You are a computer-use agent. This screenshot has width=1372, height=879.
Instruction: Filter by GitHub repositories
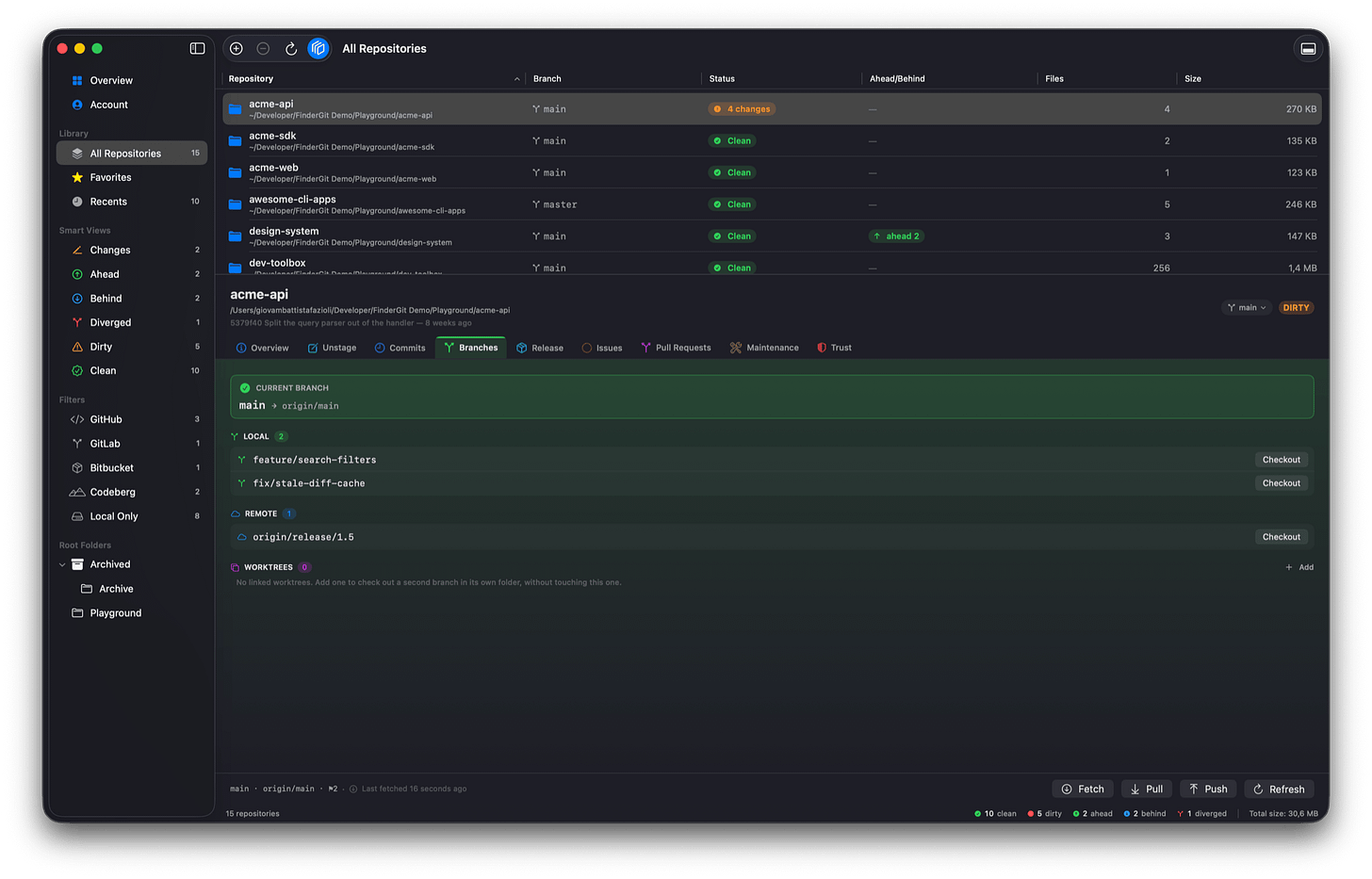(x=132, y=419)
